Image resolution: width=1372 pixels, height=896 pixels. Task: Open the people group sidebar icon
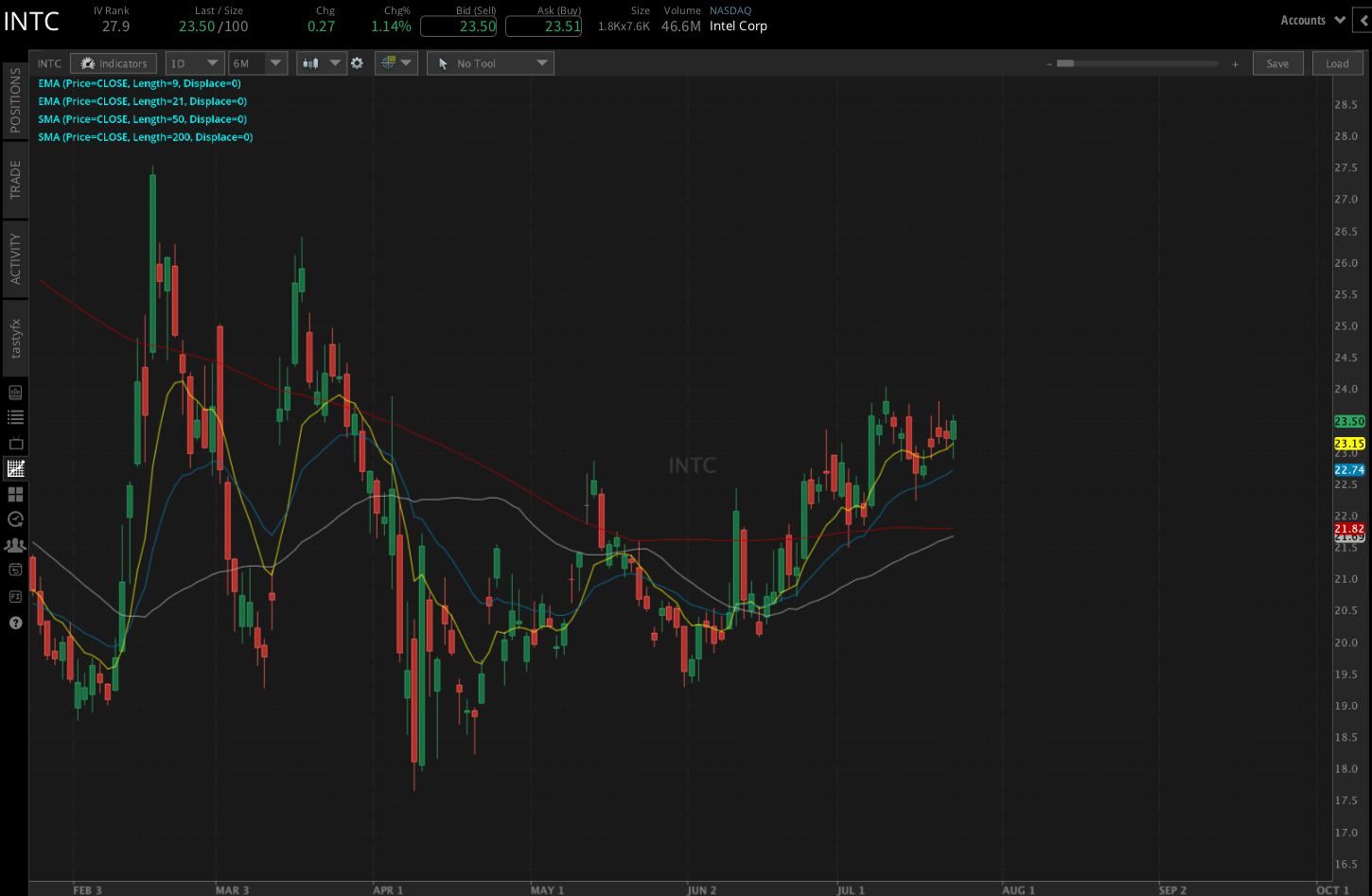15,545
